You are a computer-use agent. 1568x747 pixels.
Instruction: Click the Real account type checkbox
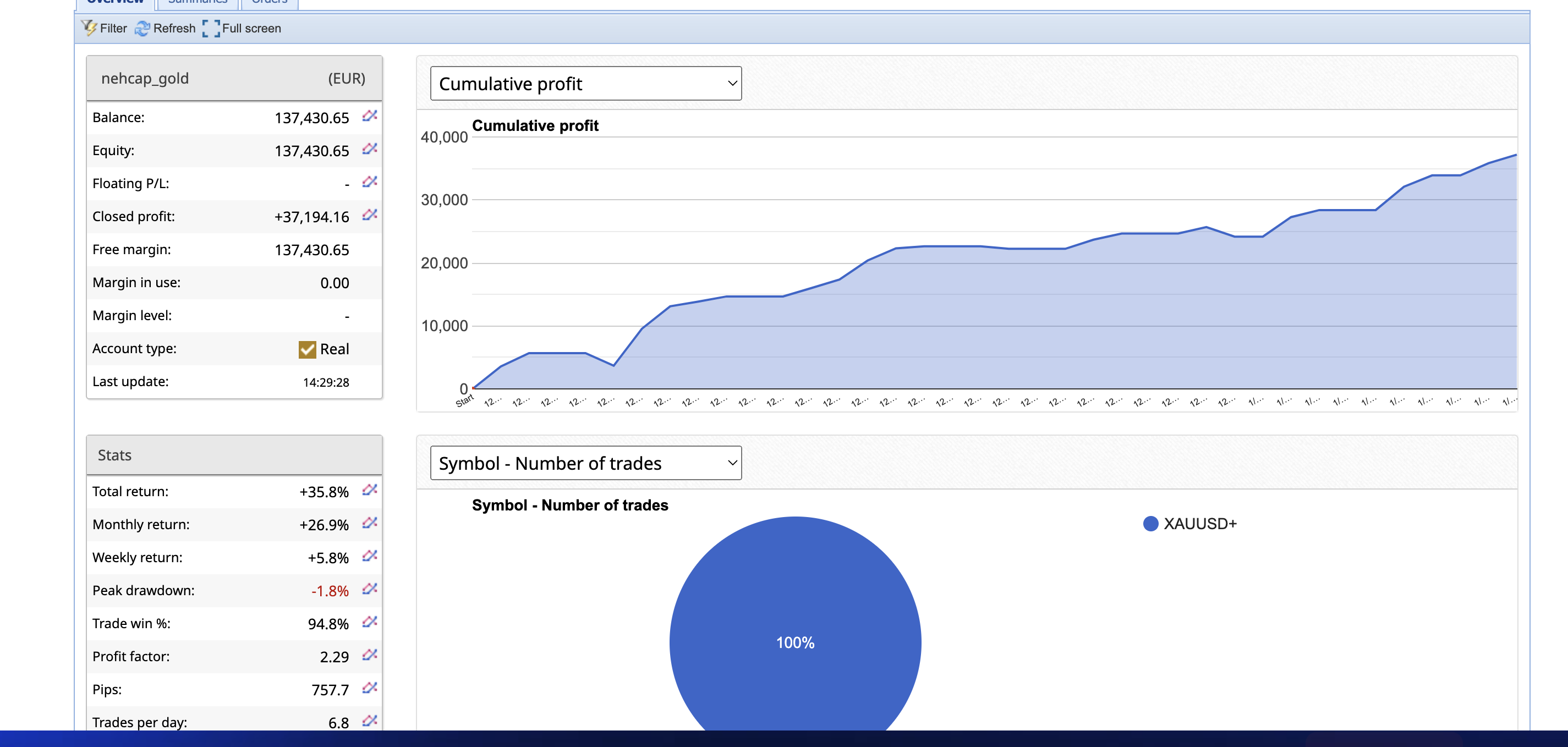(308, 349)
